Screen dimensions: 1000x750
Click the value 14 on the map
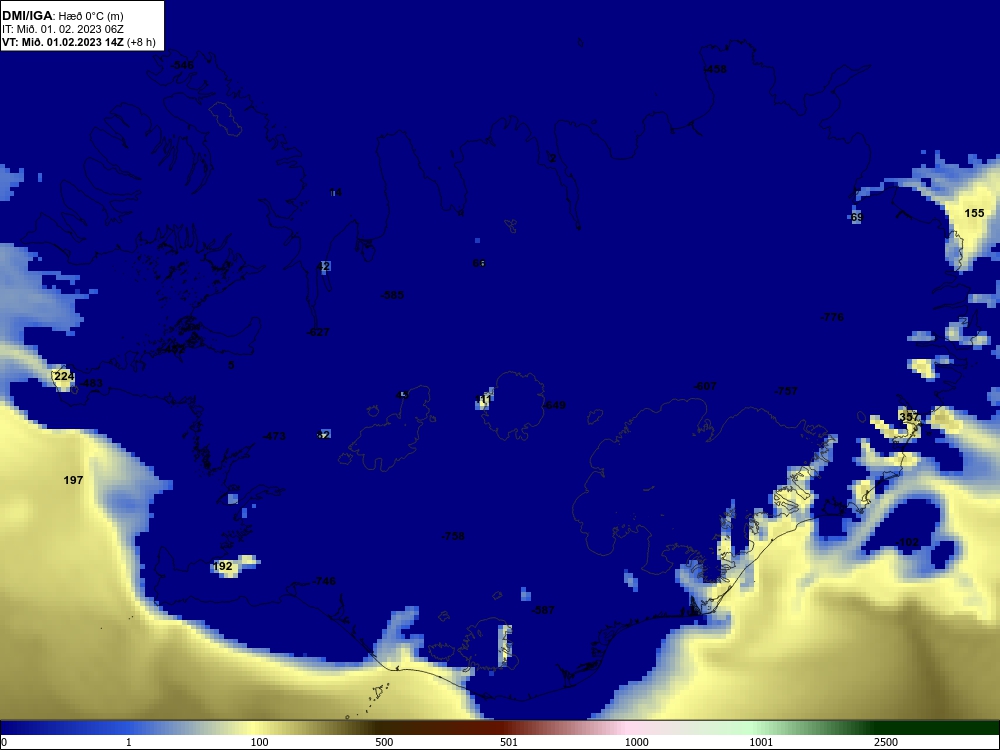point(335,193)
